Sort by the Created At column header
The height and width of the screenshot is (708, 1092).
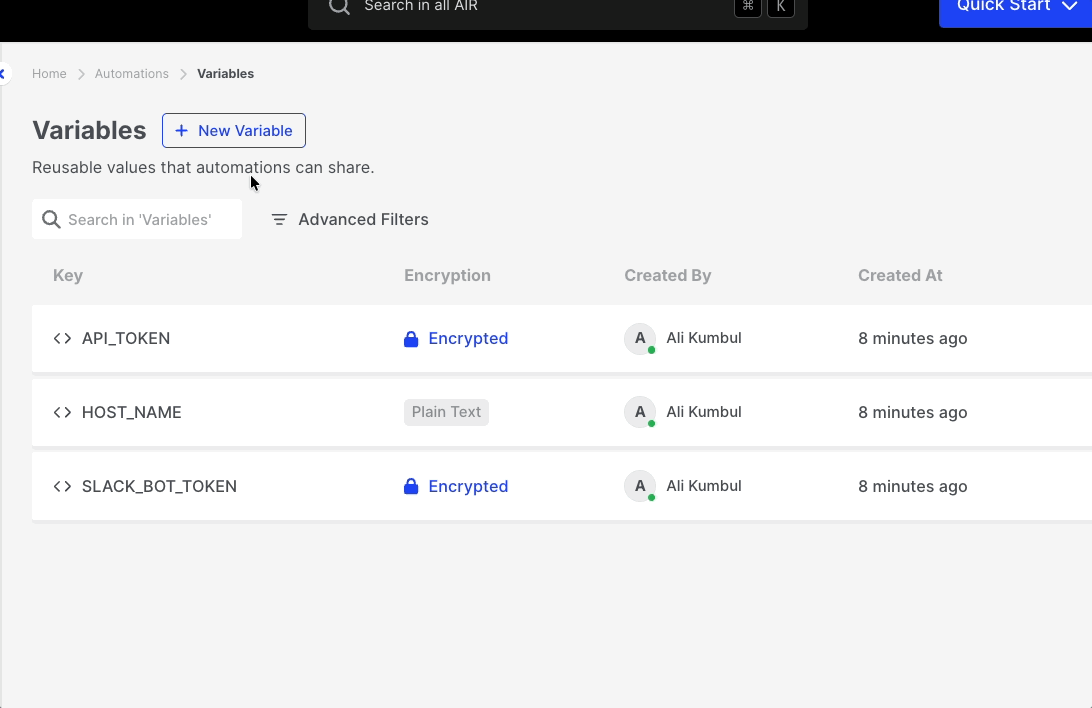900,276
